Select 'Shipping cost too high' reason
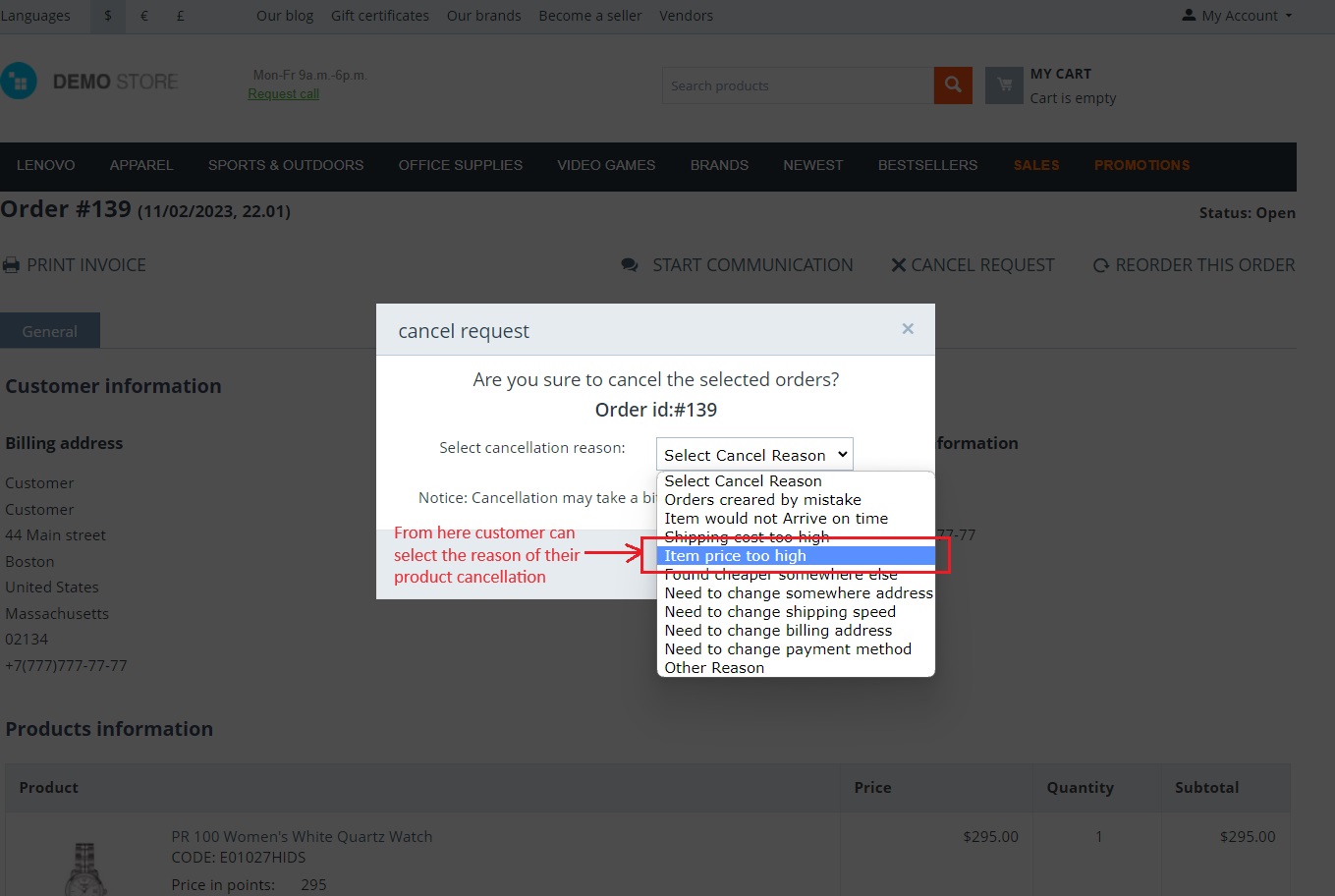 (x=796, y=536)
